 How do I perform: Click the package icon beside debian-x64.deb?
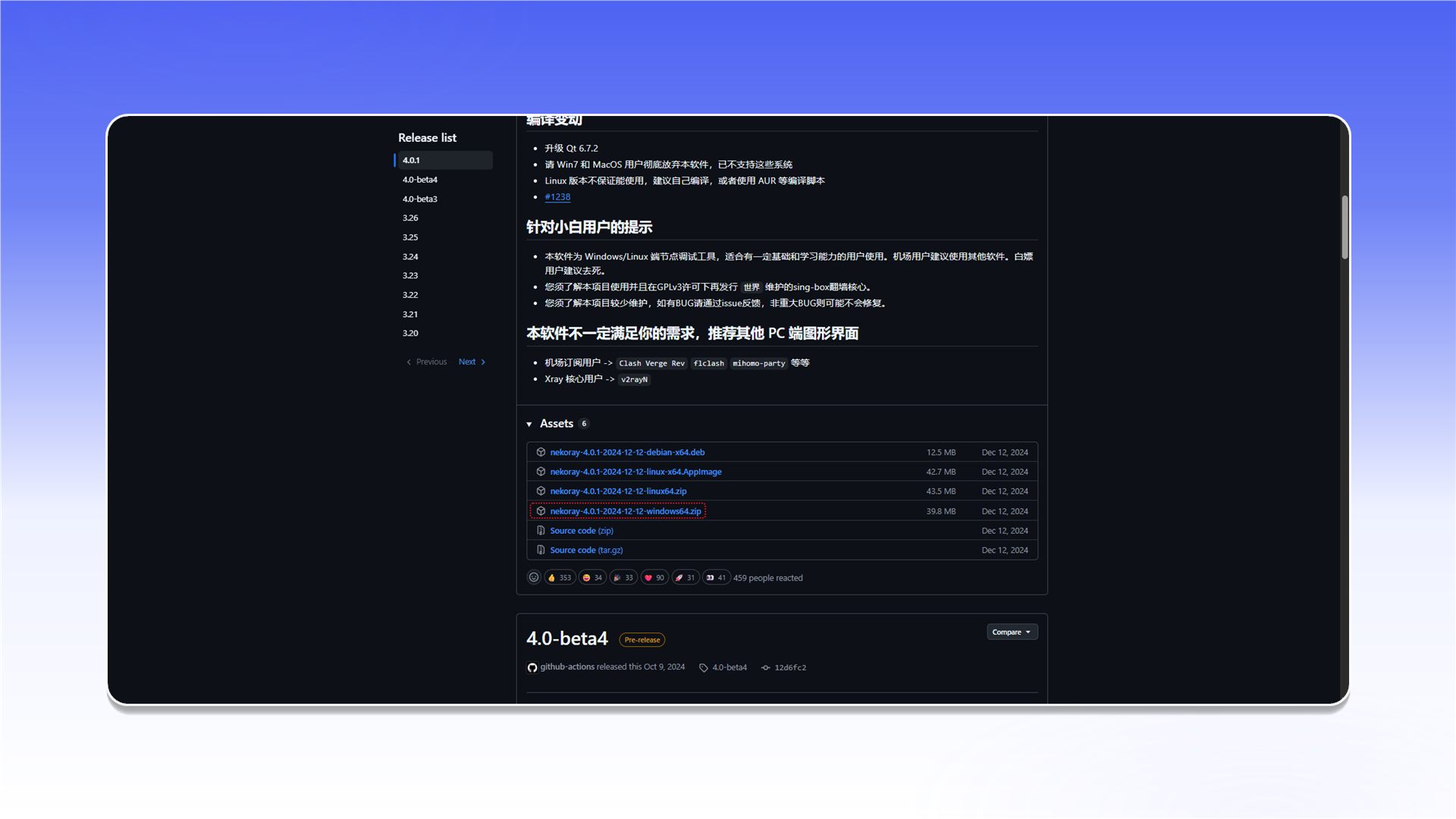[541, 452]
